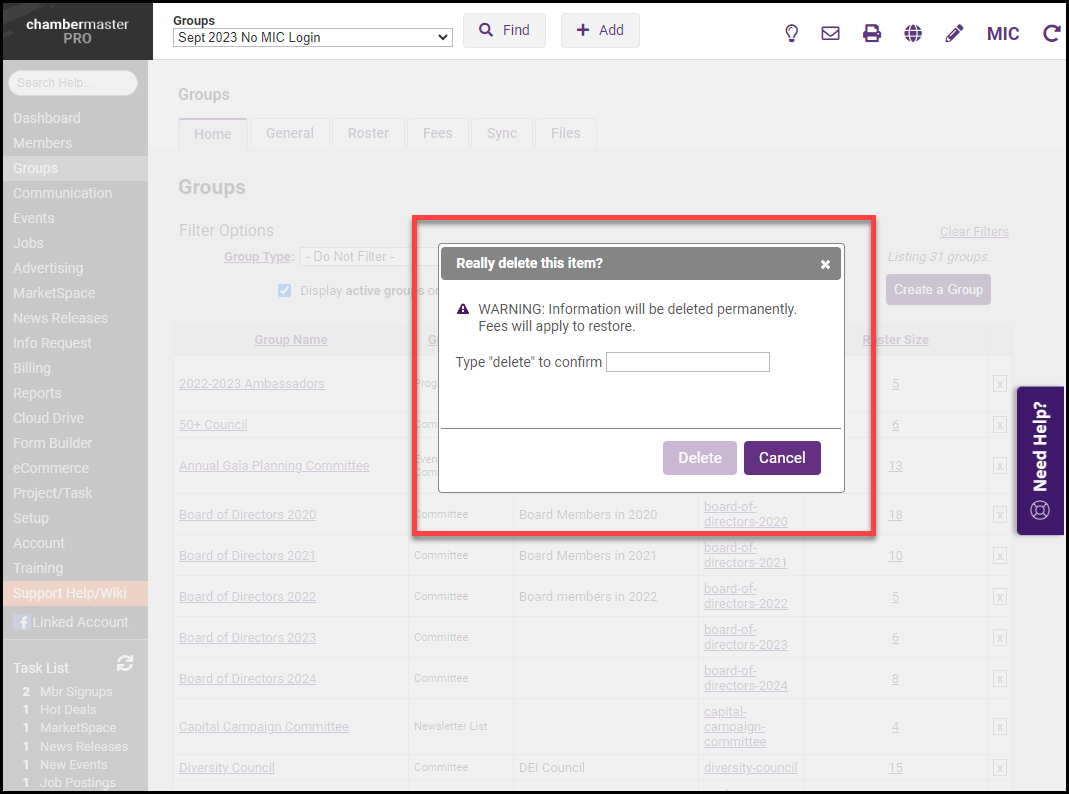Close the delete dialog with X icon
1069x794 pixels.
(x=825, y=264)
